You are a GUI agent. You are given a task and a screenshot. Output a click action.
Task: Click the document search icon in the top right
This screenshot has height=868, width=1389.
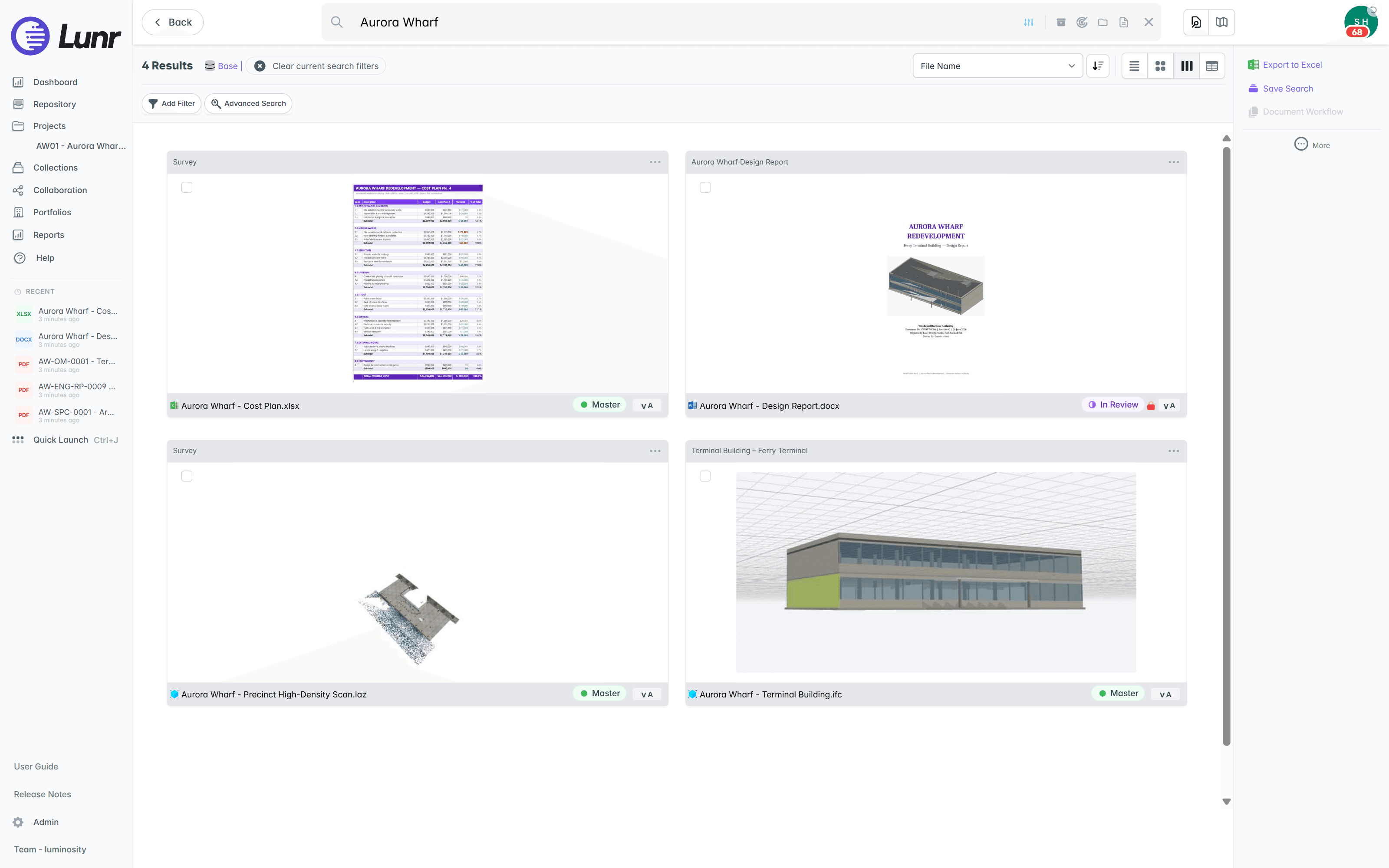[1196, 23]
